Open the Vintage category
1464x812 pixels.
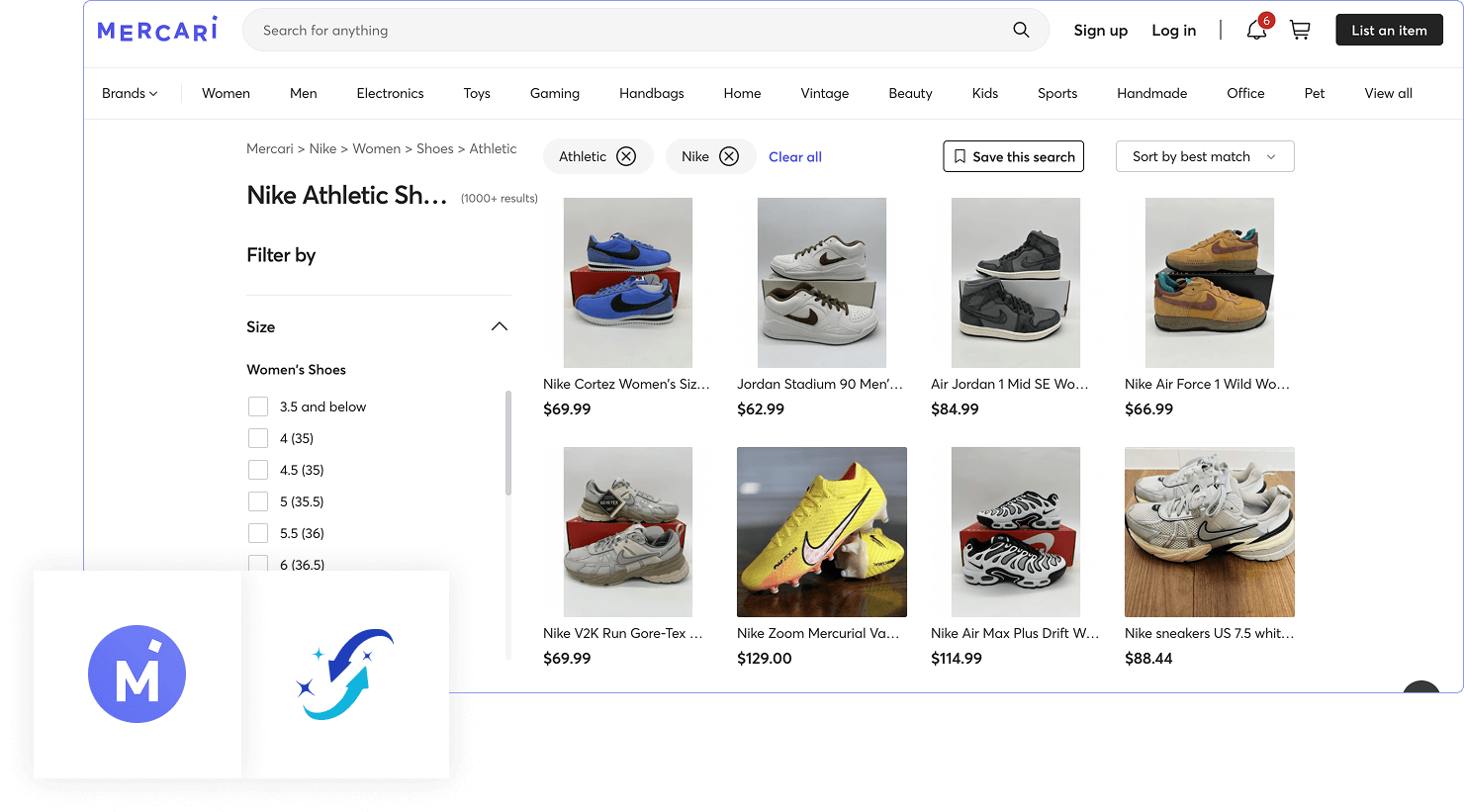click(825, 93)
